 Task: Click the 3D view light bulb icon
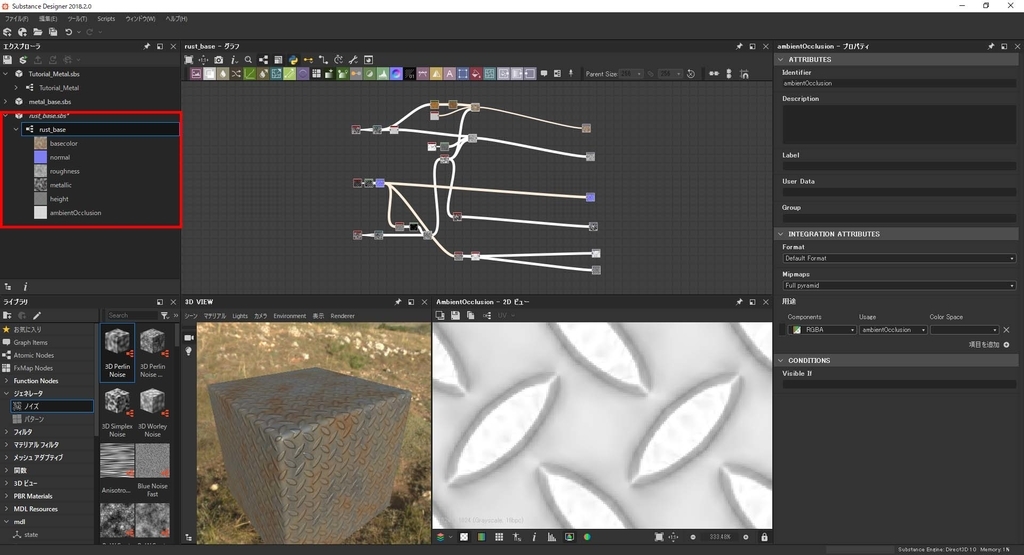(x=189, y=351)
